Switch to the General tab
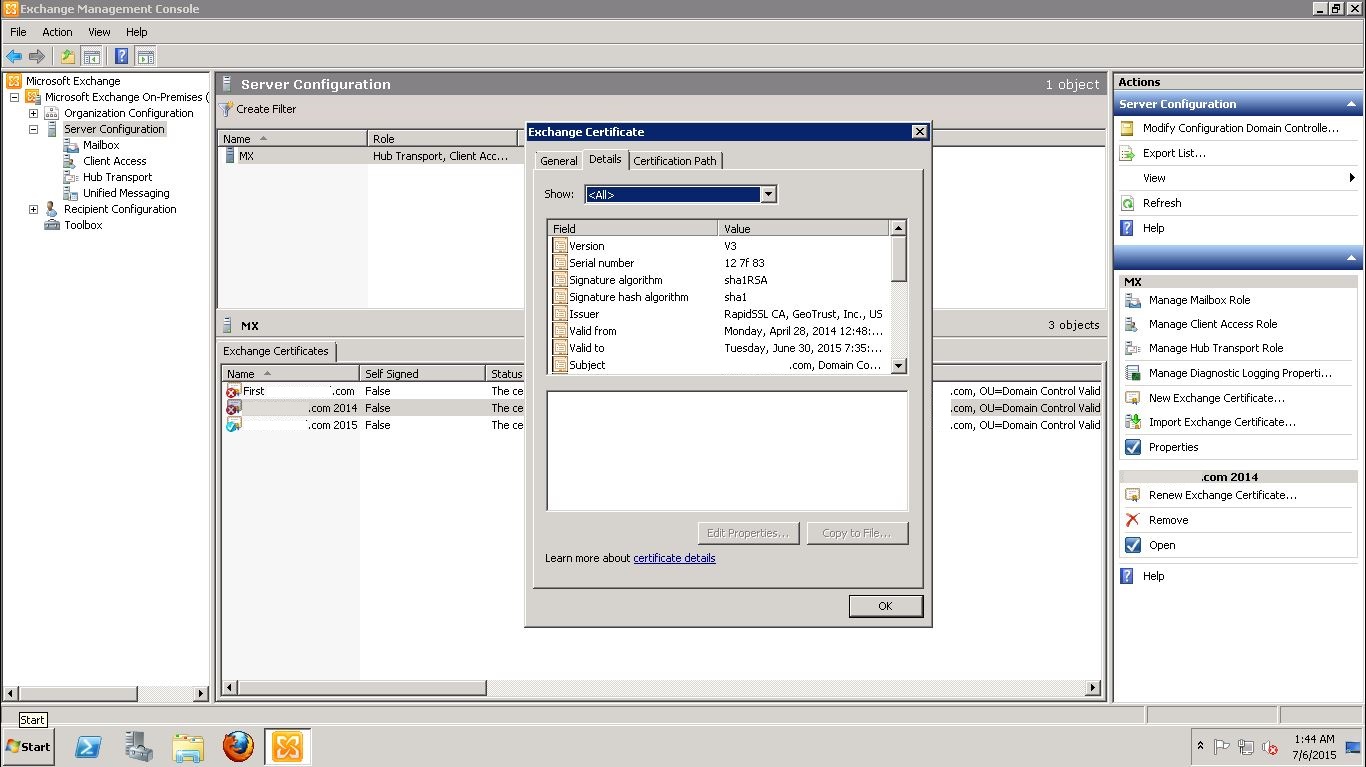The width and height of the screenshot is (1366, 767). point(558,161)
